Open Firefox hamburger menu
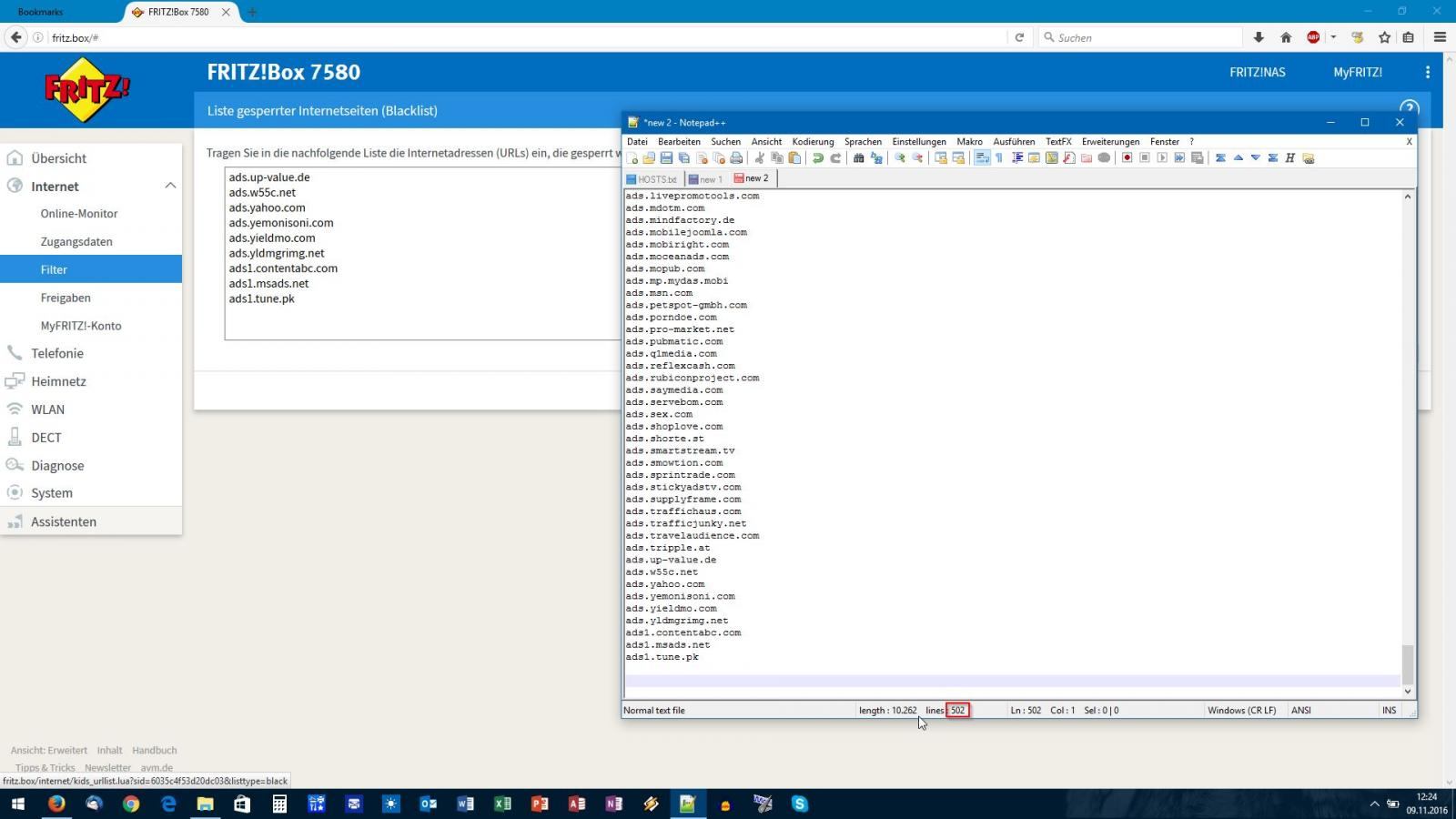This screenshot has height=819, width=1456. (1440, 37)
